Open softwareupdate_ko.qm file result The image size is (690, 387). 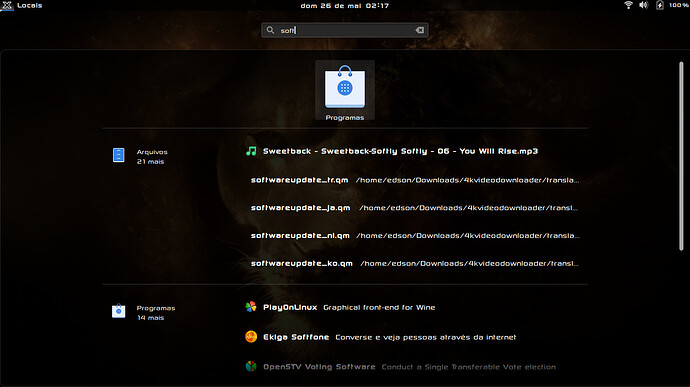(x=414, y=263)
